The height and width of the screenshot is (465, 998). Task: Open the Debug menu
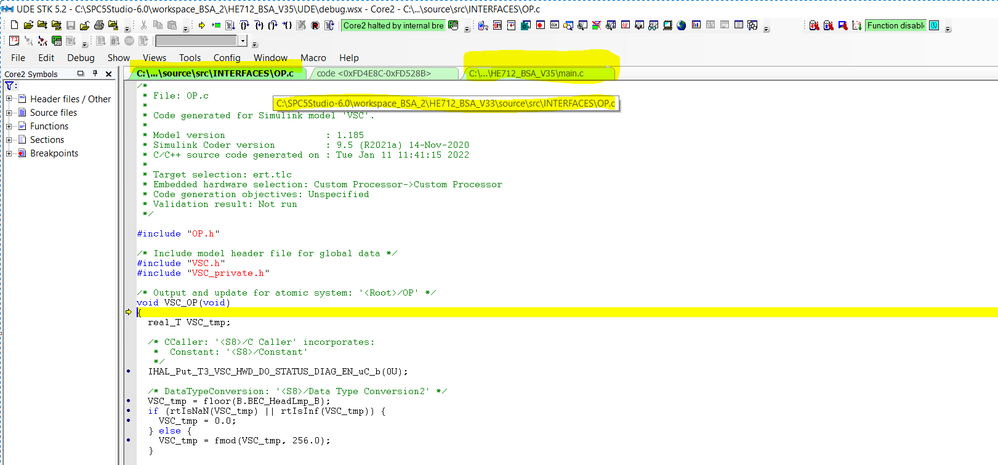[81, 57]
